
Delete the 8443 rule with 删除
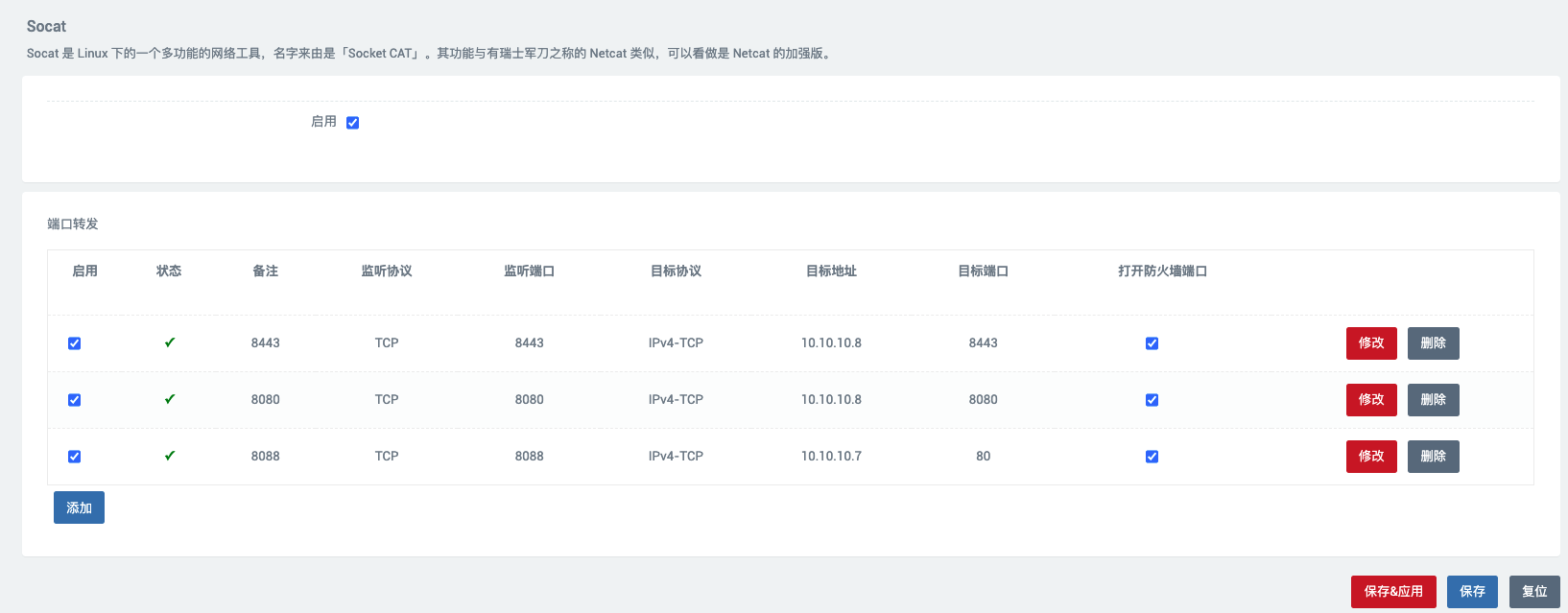coord(1433,343)
